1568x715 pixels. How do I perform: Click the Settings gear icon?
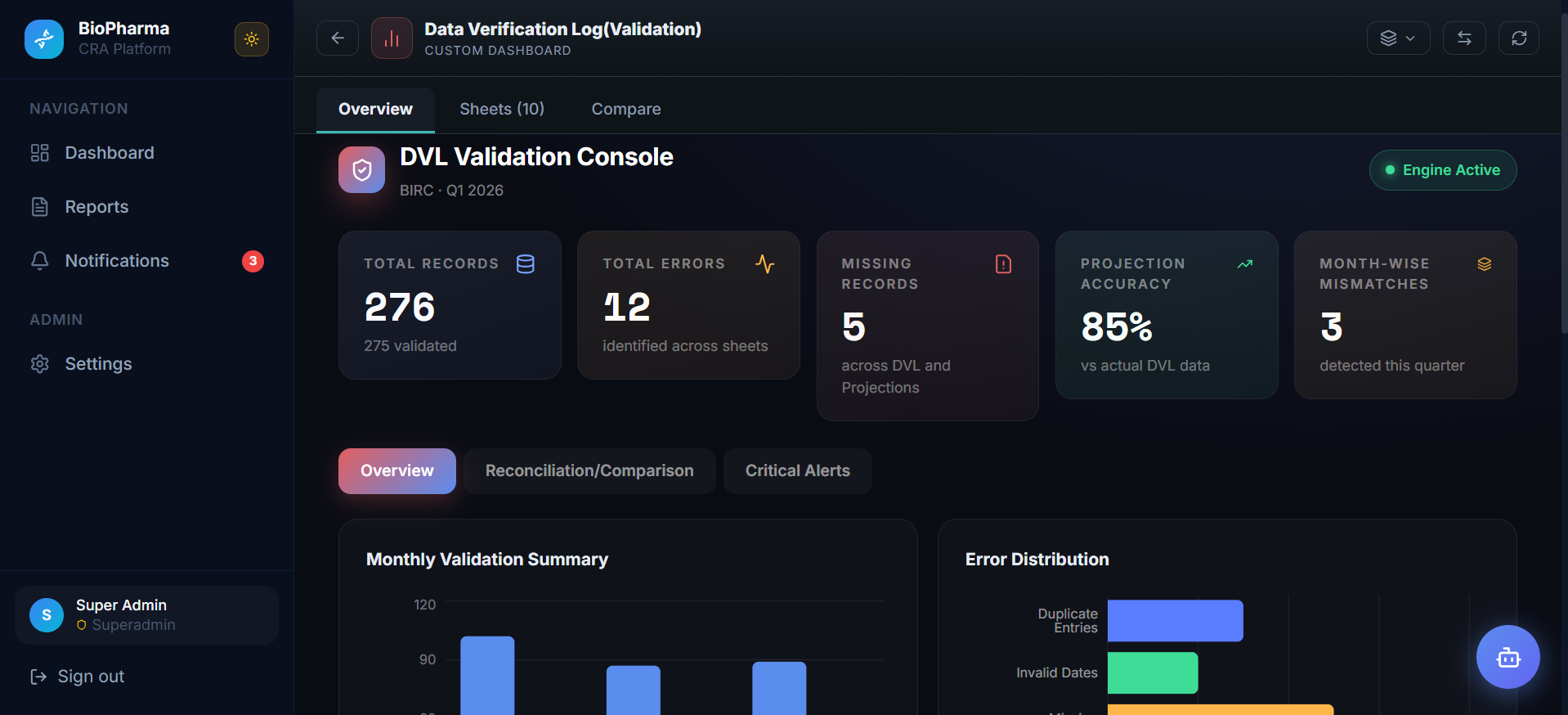point(40,364)
